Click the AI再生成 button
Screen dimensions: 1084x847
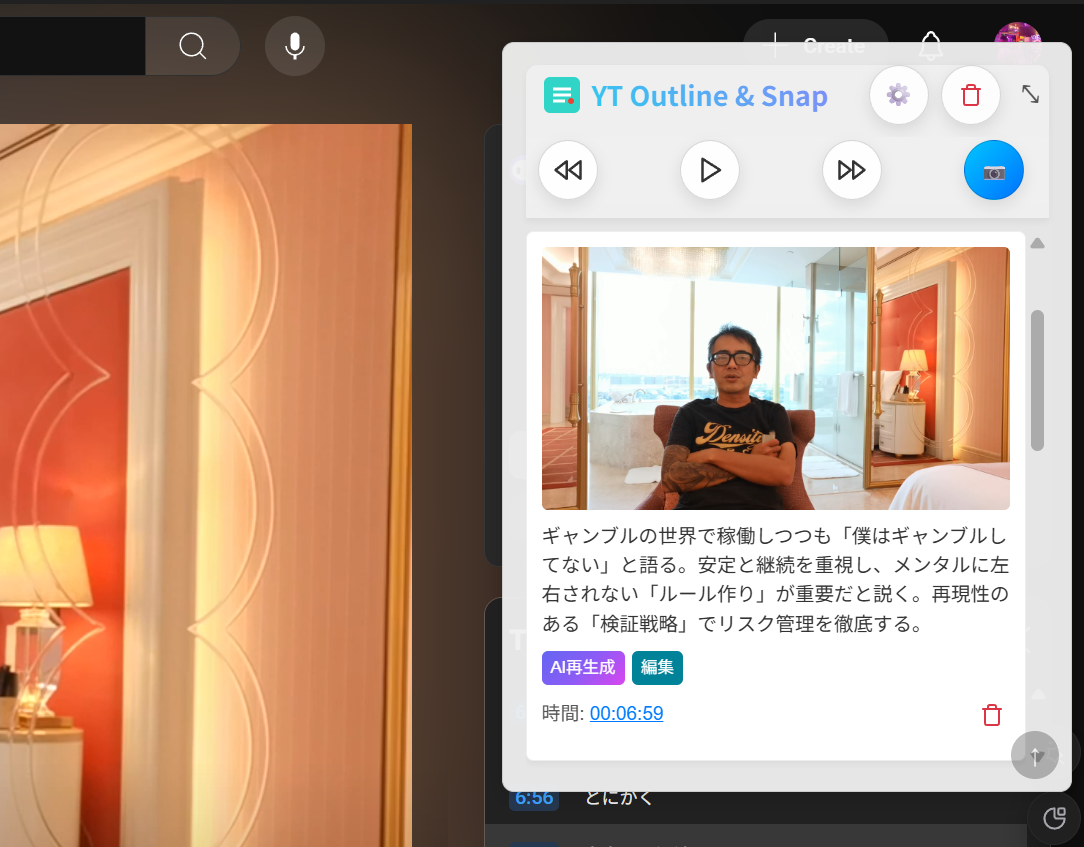(x=583, y=668)
